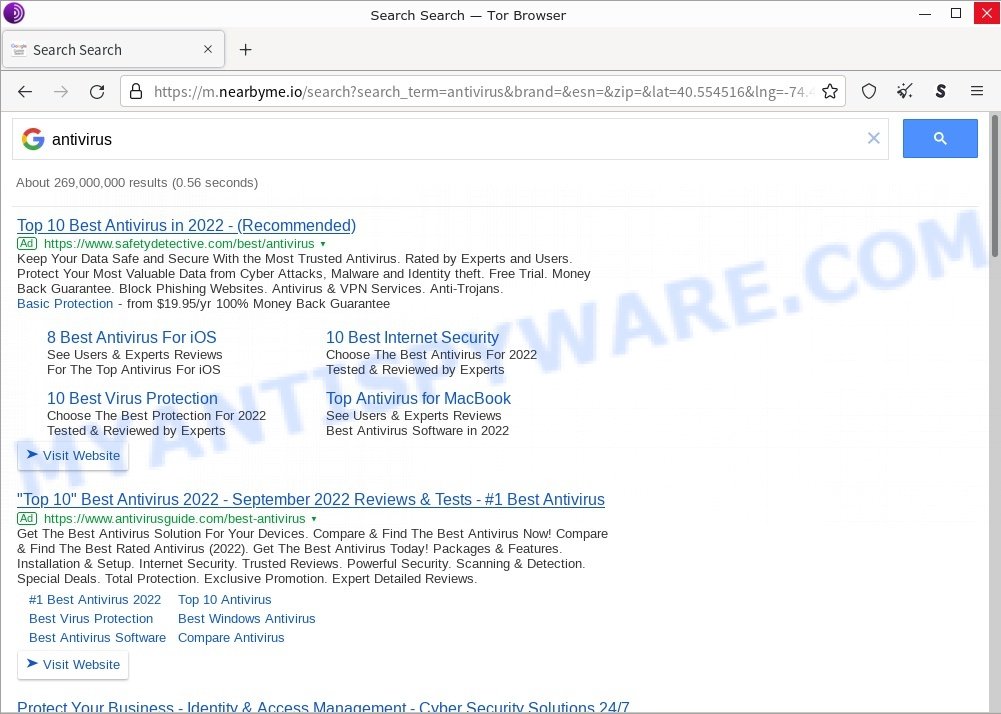Click Visit Website under safetydetective ad
Image resolution: width=1001 pixels, height=714 pixels.
tap(73, 455)
